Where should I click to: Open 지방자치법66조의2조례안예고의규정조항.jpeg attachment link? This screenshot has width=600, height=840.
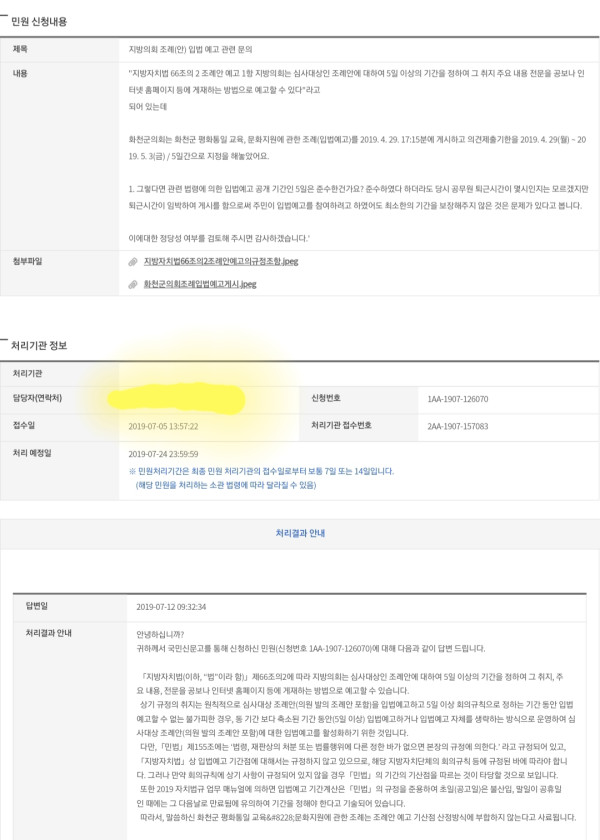(x=221, y=261)
